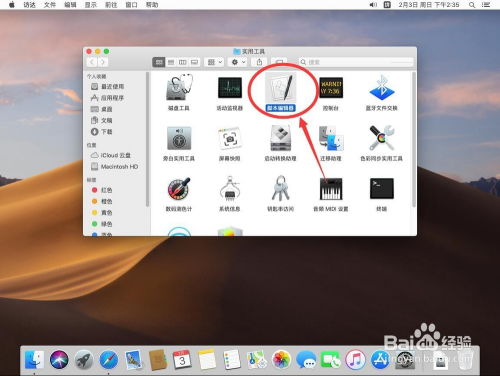This screenshot has width=500, height=376.
Task: Open the 访达 (Finder) menu
Action: [29, 5]
